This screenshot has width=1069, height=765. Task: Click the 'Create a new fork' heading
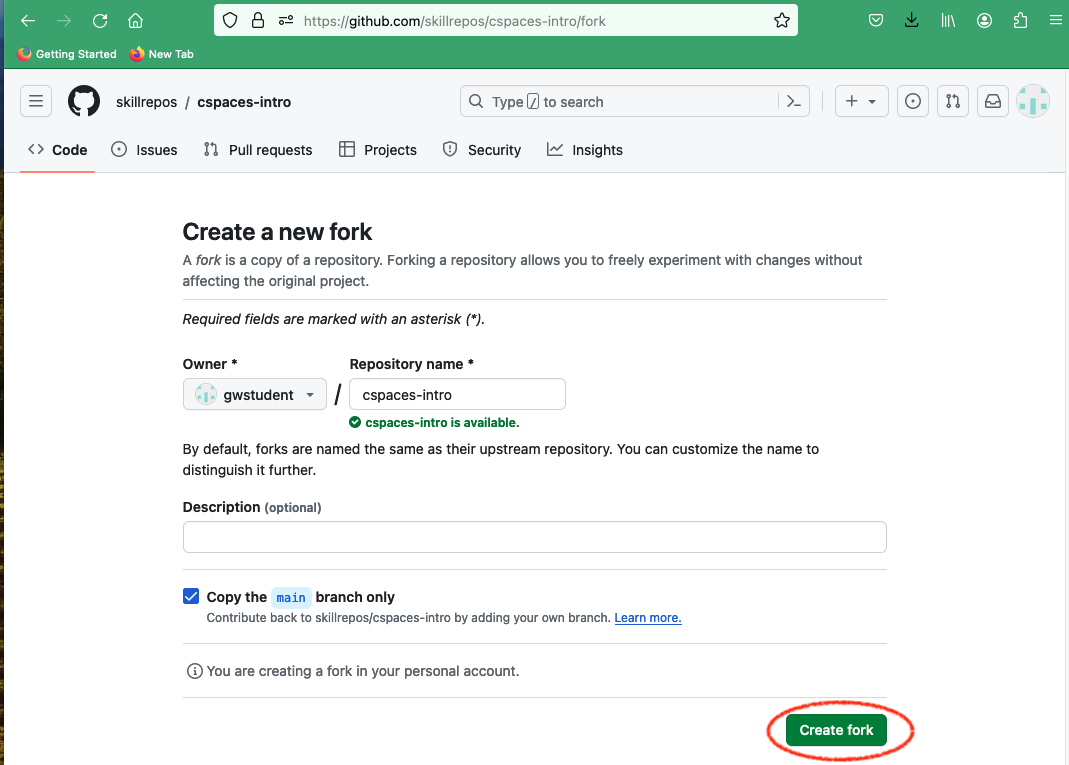pyautogui.click(x=277, y=232)
